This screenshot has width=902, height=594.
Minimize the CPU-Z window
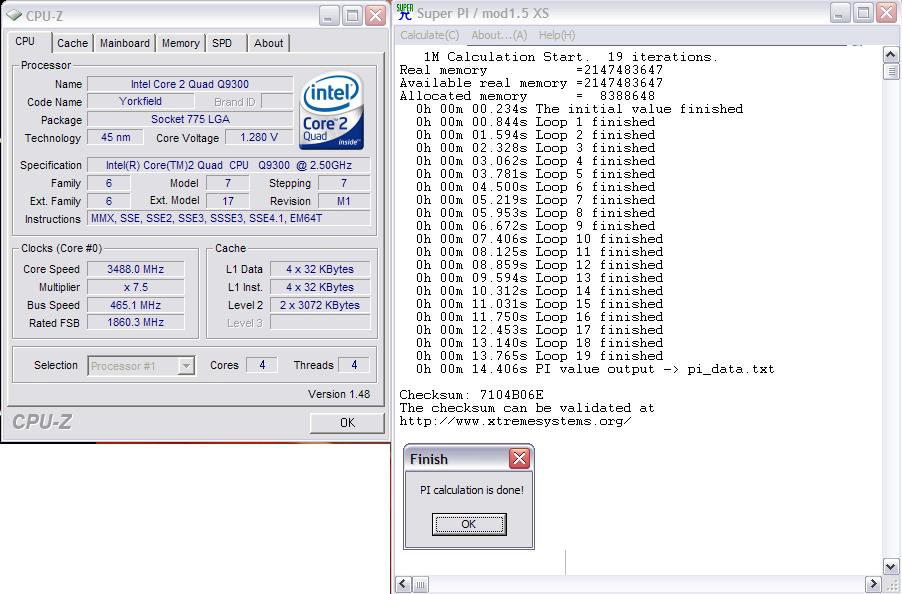click(x=328, y=16)
